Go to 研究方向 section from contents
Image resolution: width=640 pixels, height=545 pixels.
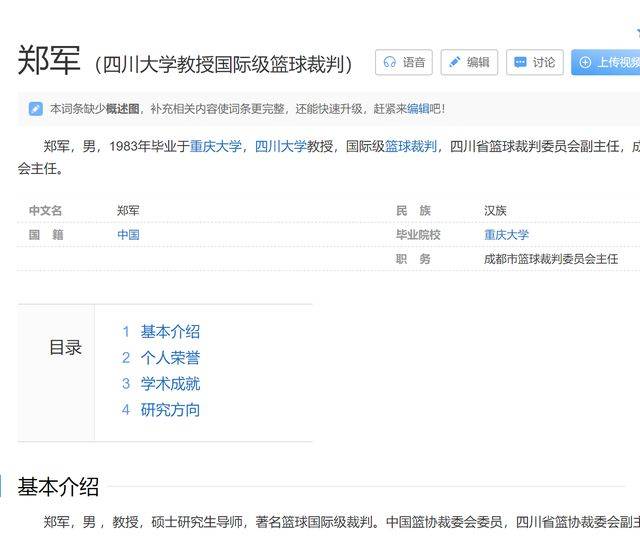pyautogui.click(x=170, y=410)
